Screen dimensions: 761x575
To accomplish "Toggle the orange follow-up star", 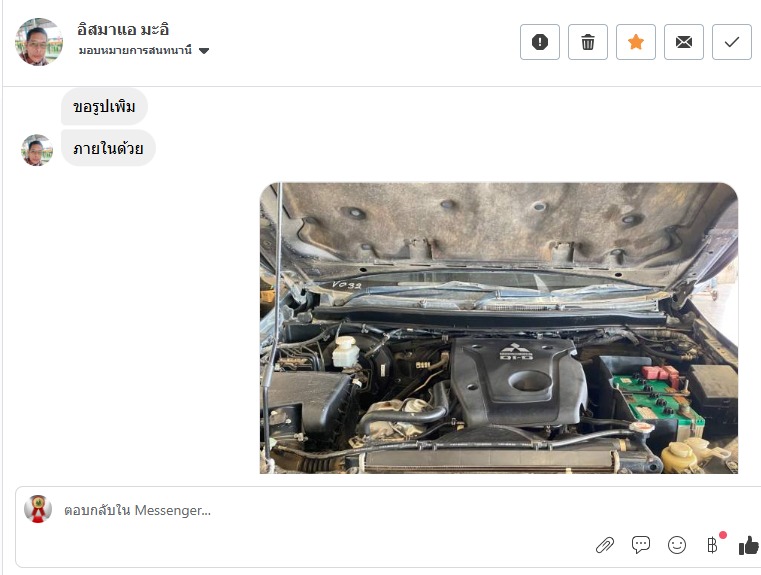I will [636, 42].
